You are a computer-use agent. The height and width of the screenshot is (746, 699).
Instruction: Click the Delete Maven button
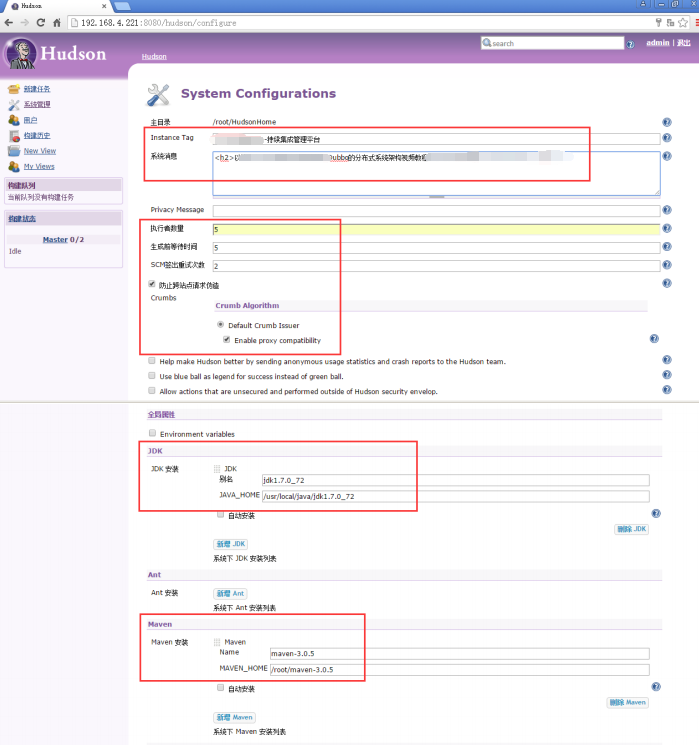[628, 702]
